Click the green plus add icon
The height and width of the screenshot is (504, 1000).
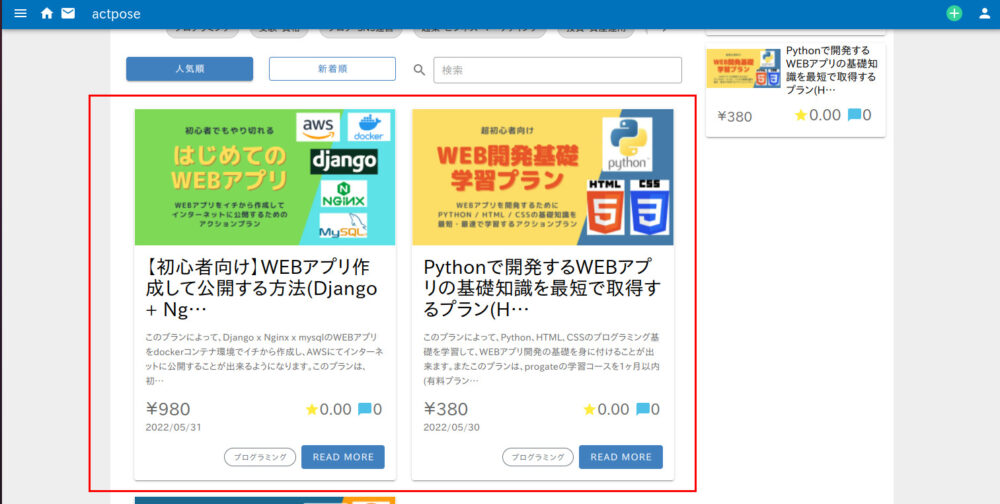954,13
